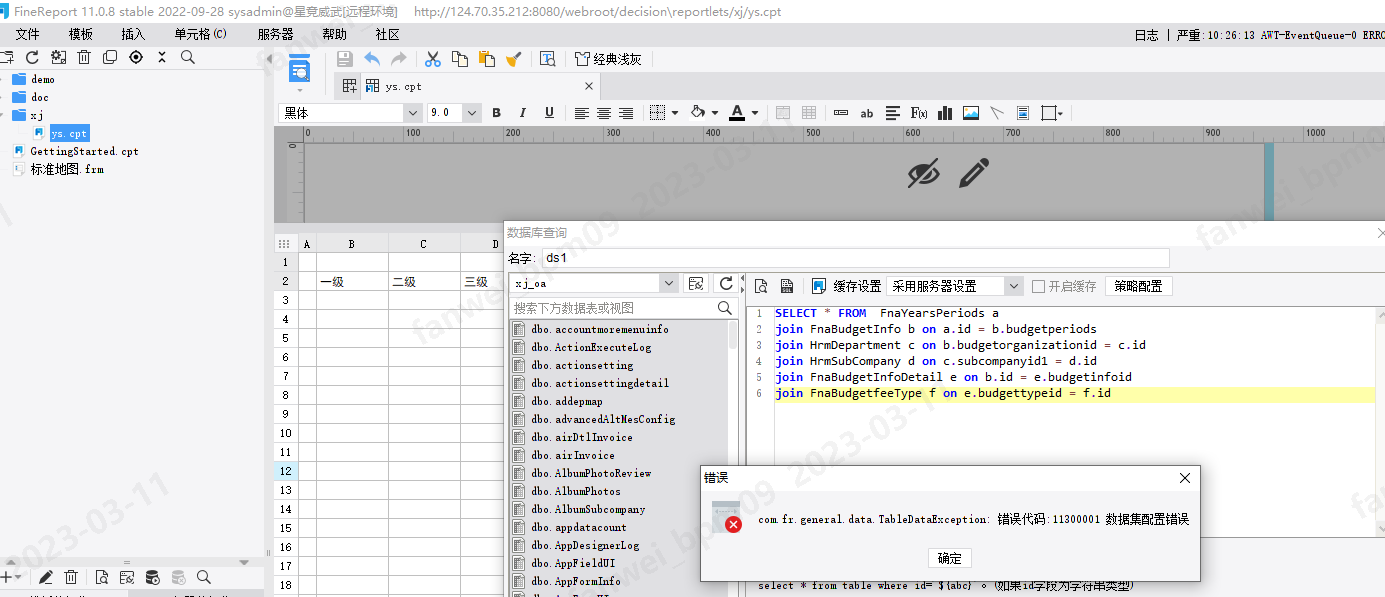The image size is (1385, 597).
Task: Open the 采用服务器设置 cache dropdown
Action: point(1014,286)
